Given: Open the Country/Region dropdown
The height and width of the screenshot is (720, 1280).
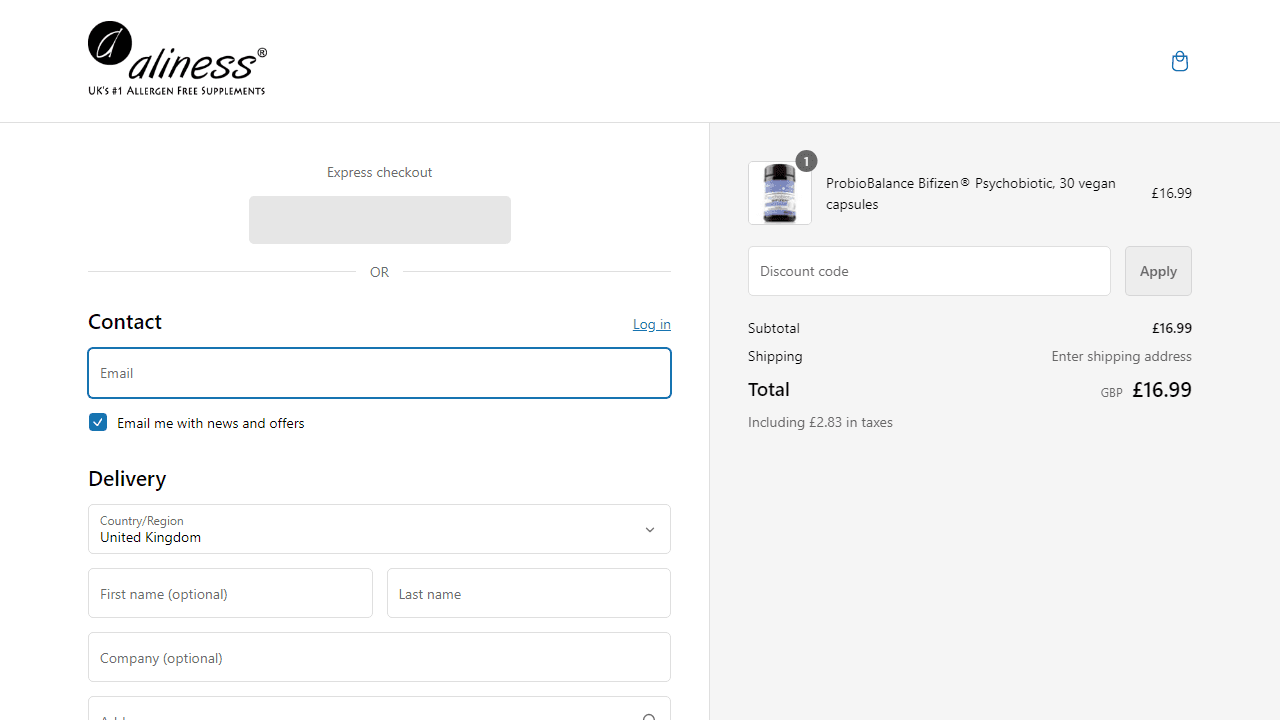Looking at the screenshot, I should point(379,529).
